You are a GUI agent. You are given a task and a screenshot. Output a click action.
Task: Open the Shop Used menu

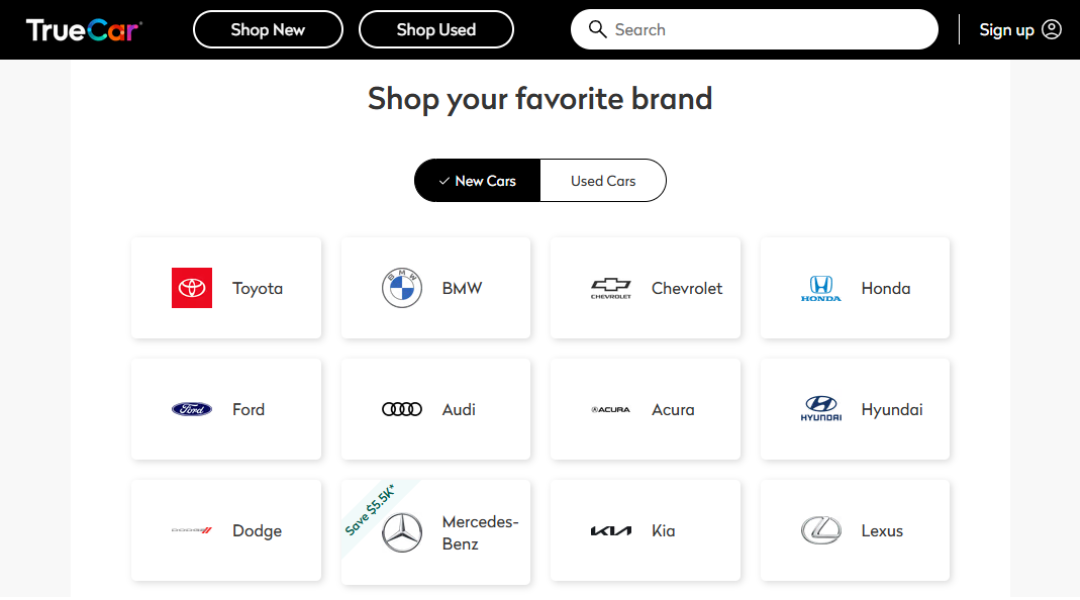[x=436, y=30]
